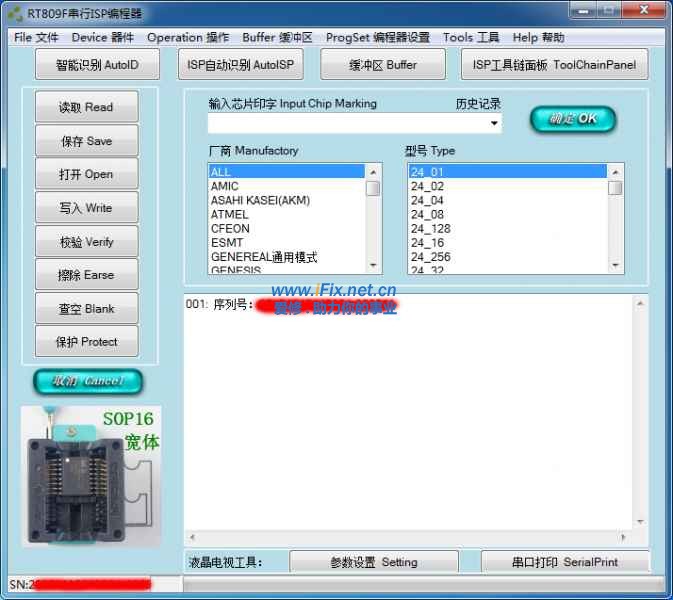Open the ISP ToolChainPanel
Screen dimensions: 673x600
click(553, 65)
